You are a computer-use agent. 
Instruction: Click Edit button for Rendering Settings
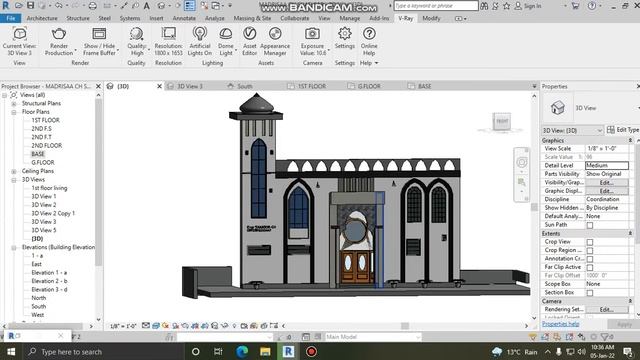pos(607,309)
